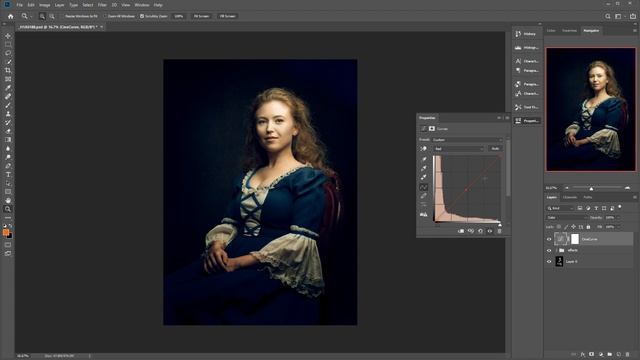640x360 pixels.
Task: Click the foreground orange color swatch
Action: coord(6,232)
